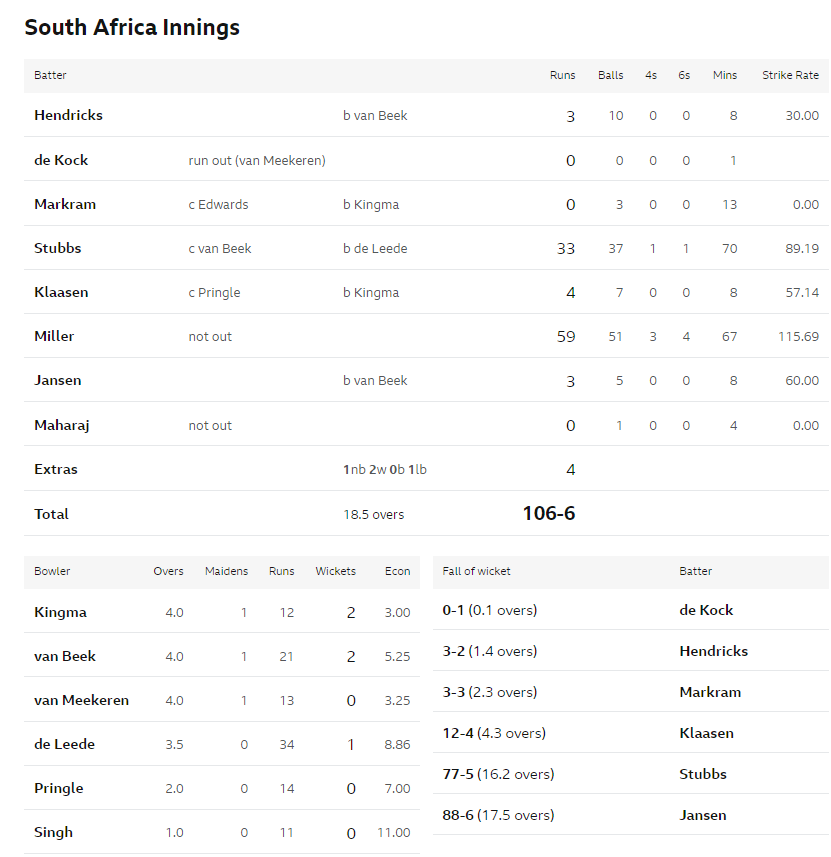Click the Strike Rate column header

(791, 75)
